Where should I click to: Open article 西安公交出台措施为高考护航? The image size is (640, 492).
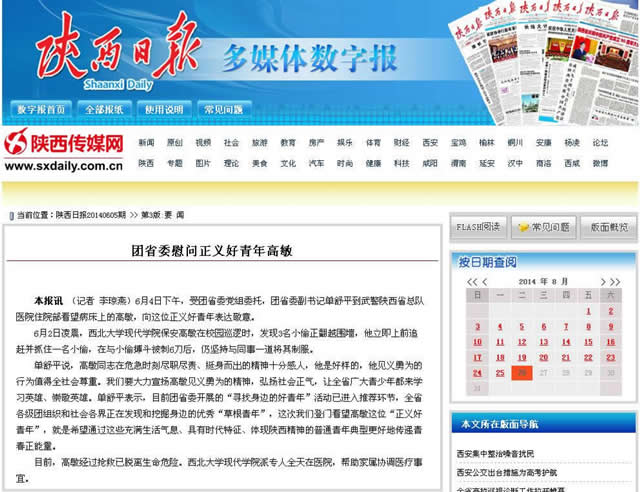point(507,472)
